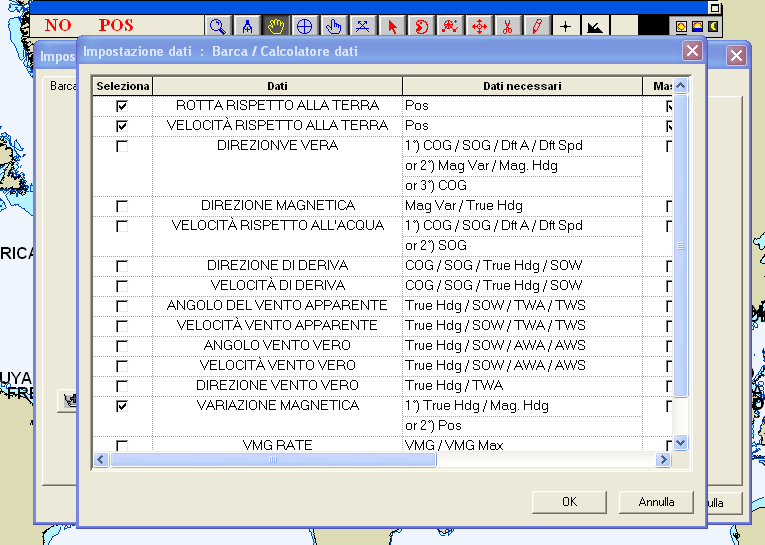Close the Barca / Calcolatore dati dialog
The image size is (765, 545).
click(x=692, y=50)
